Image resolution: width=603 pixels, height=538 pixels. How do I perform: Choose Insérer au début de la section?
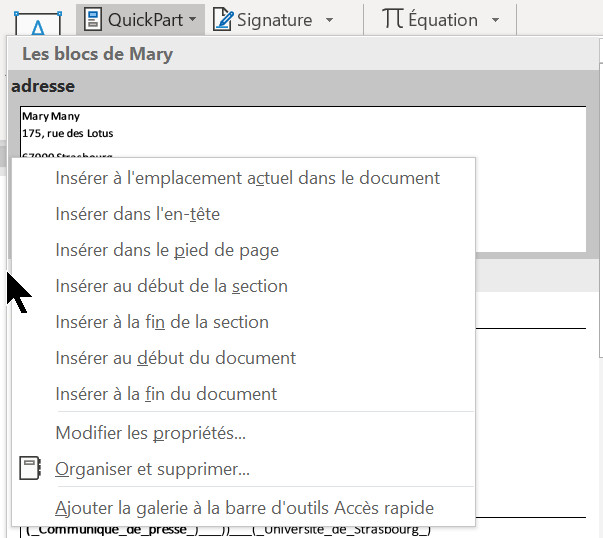171,286
